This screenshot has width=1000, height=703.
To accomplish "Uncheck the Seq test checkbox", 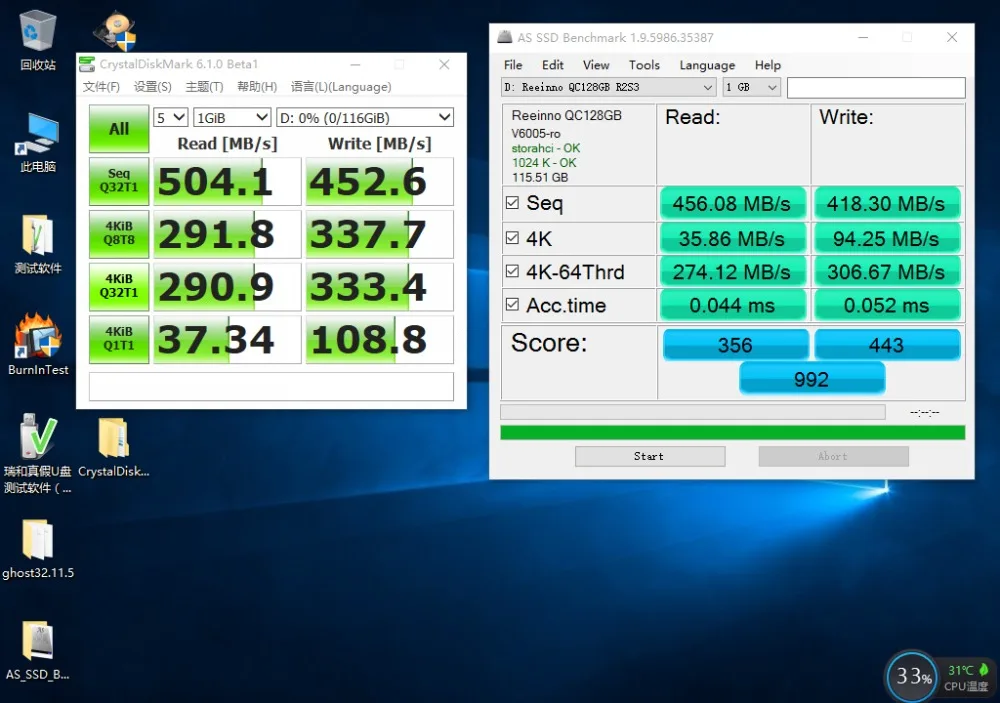I will click(512, 203).
